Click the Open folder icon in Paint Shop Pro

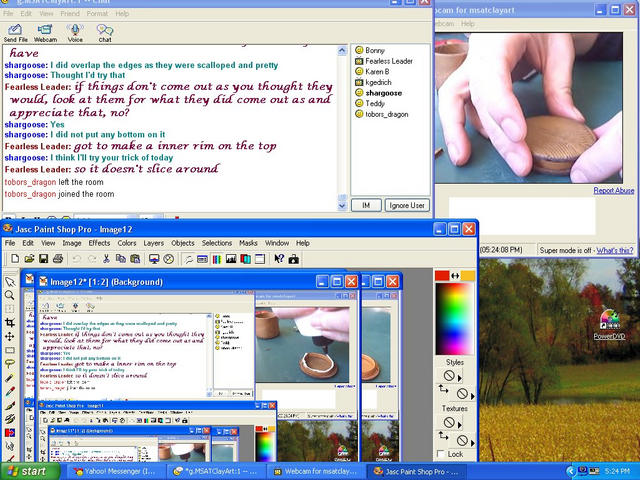pyautogui.click(x=29, y=259)
